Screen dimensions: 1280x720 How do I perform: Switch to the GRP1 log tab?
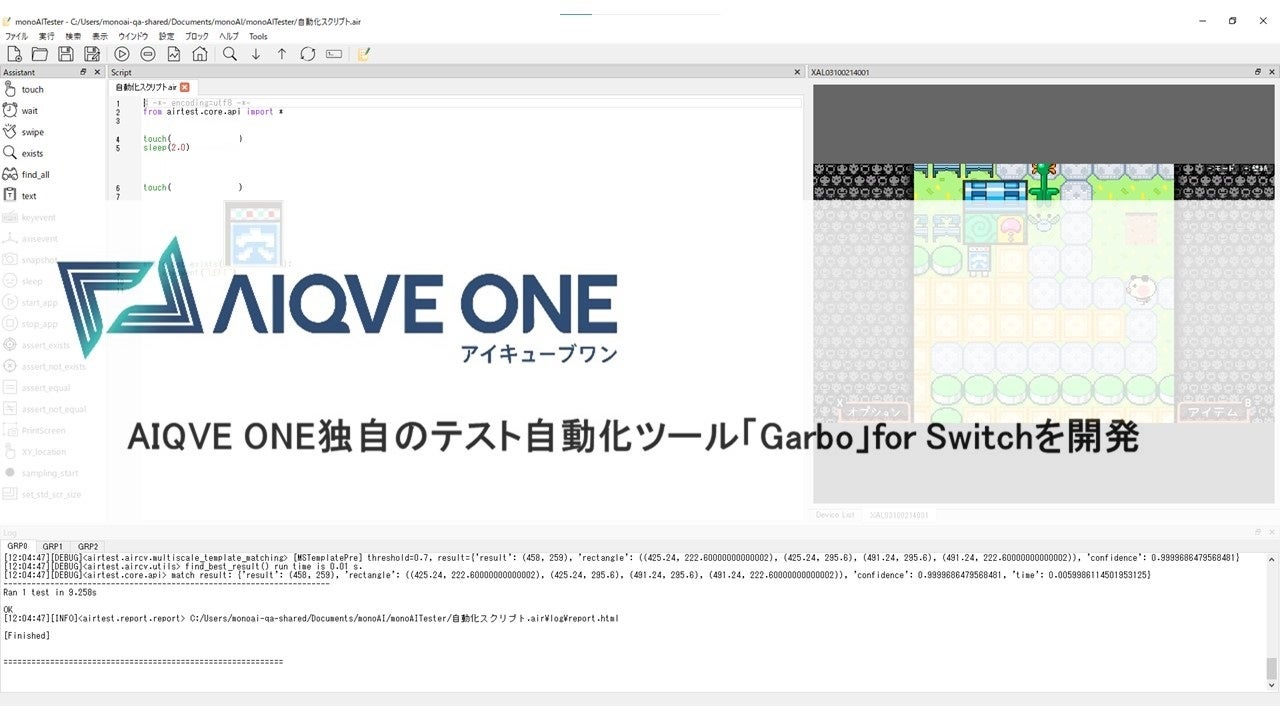coord(53,546)
